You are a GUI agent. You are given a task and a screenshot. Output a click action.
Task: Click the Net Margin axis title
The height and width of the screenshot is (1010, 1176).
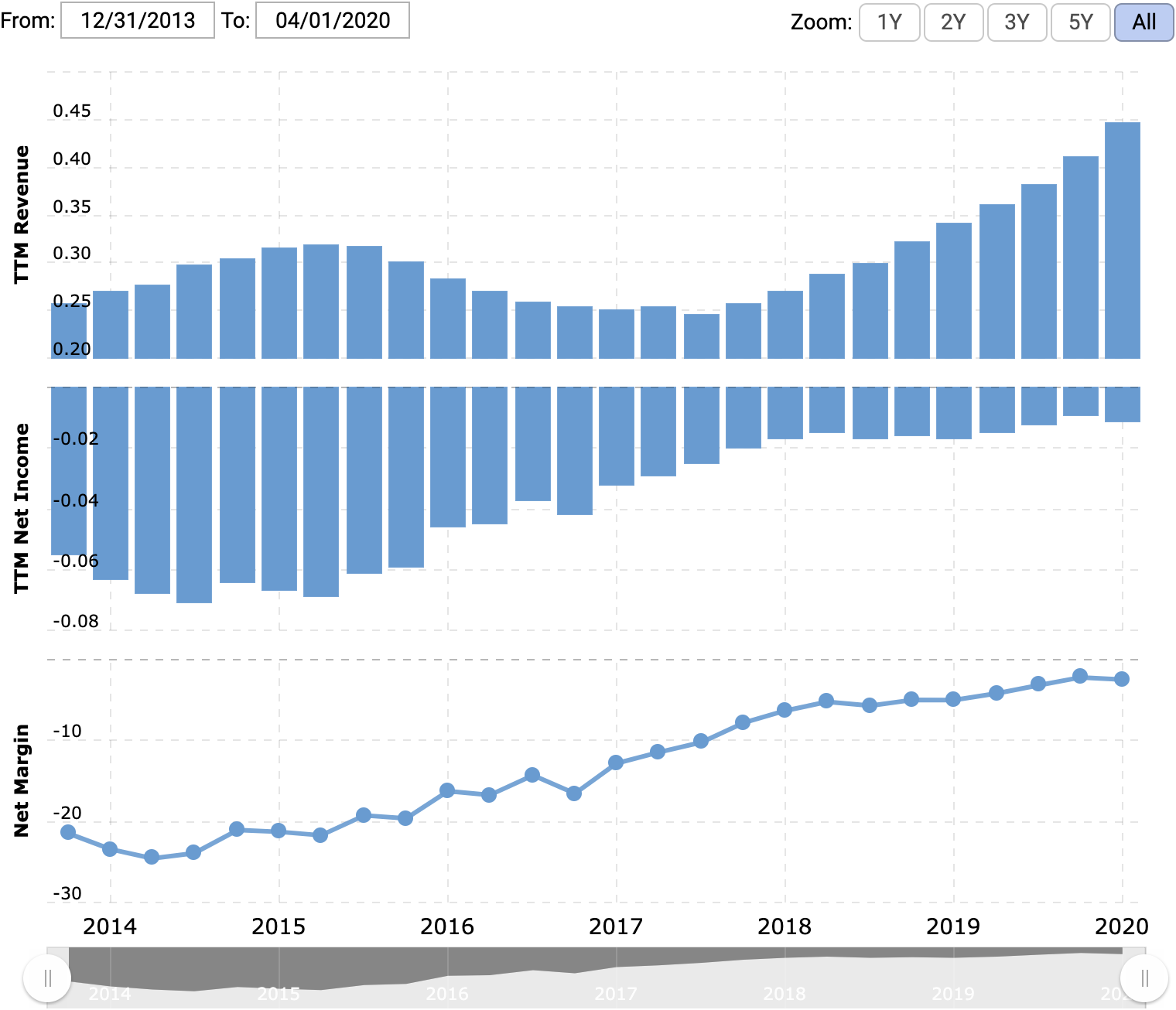[22, 780]
